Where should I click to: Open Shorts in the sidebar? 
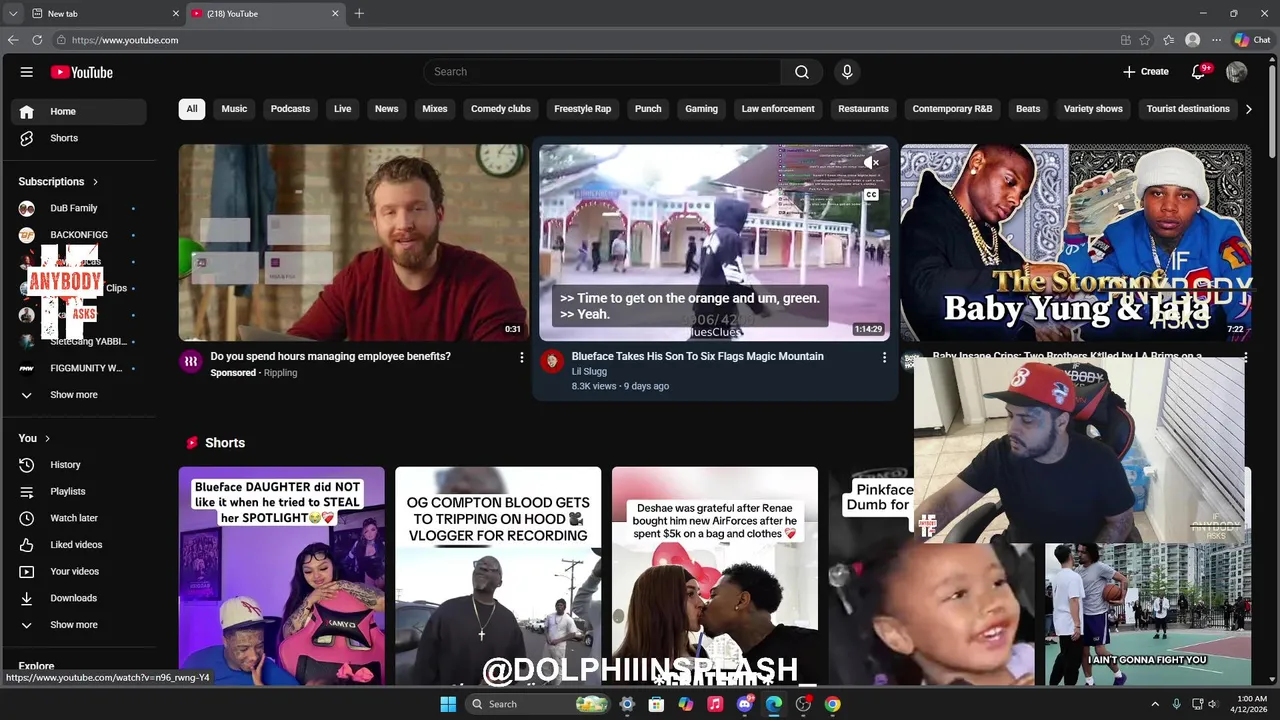click(x=79, y=138)
